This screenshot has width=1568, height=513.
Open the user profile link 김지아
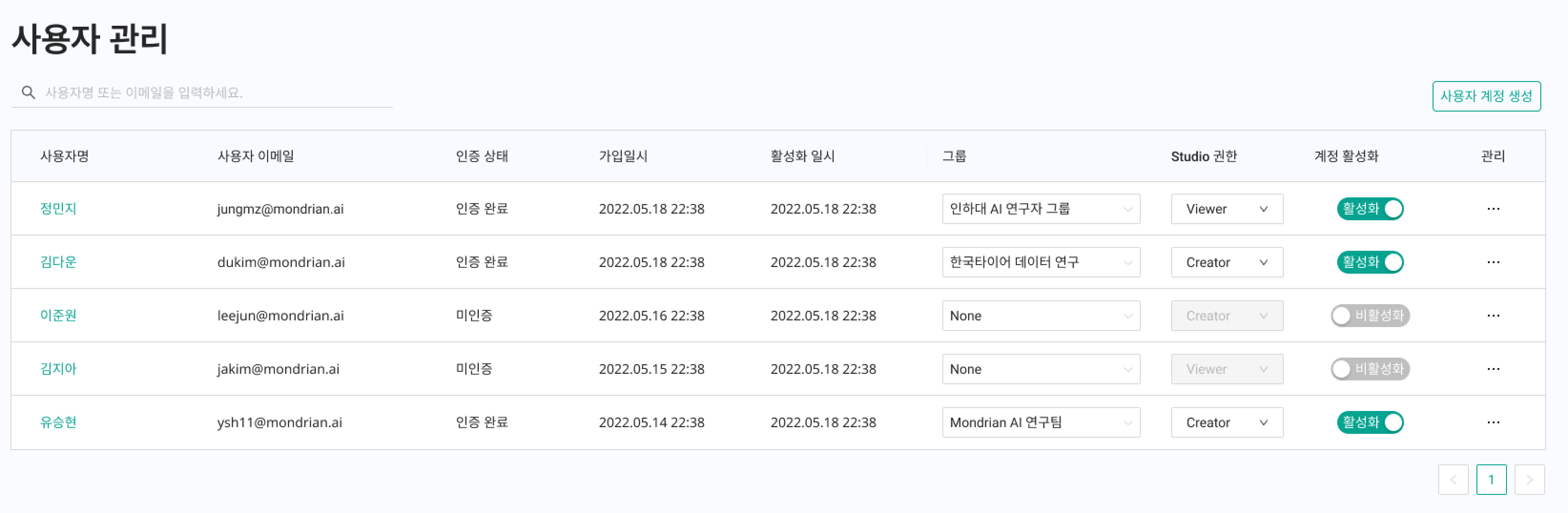pyautogui.click(x=59, y=369)
